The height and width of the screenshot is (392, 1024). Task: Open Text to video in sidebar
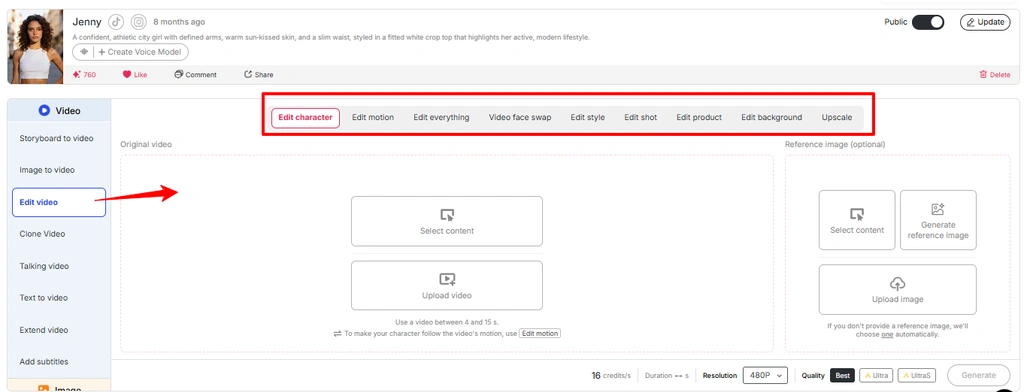coord(43,298)
